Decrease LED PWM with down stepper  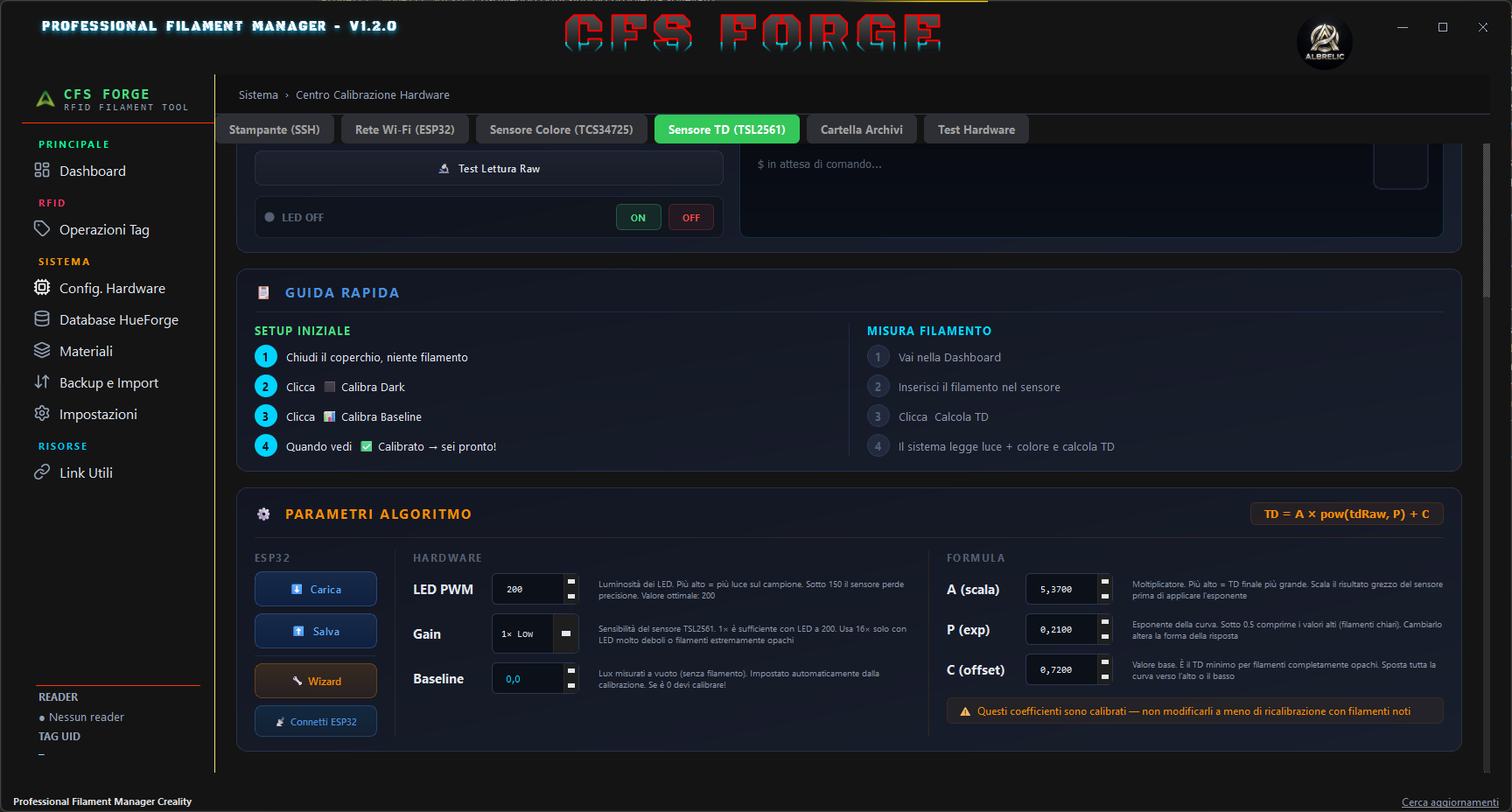point(571,597)
